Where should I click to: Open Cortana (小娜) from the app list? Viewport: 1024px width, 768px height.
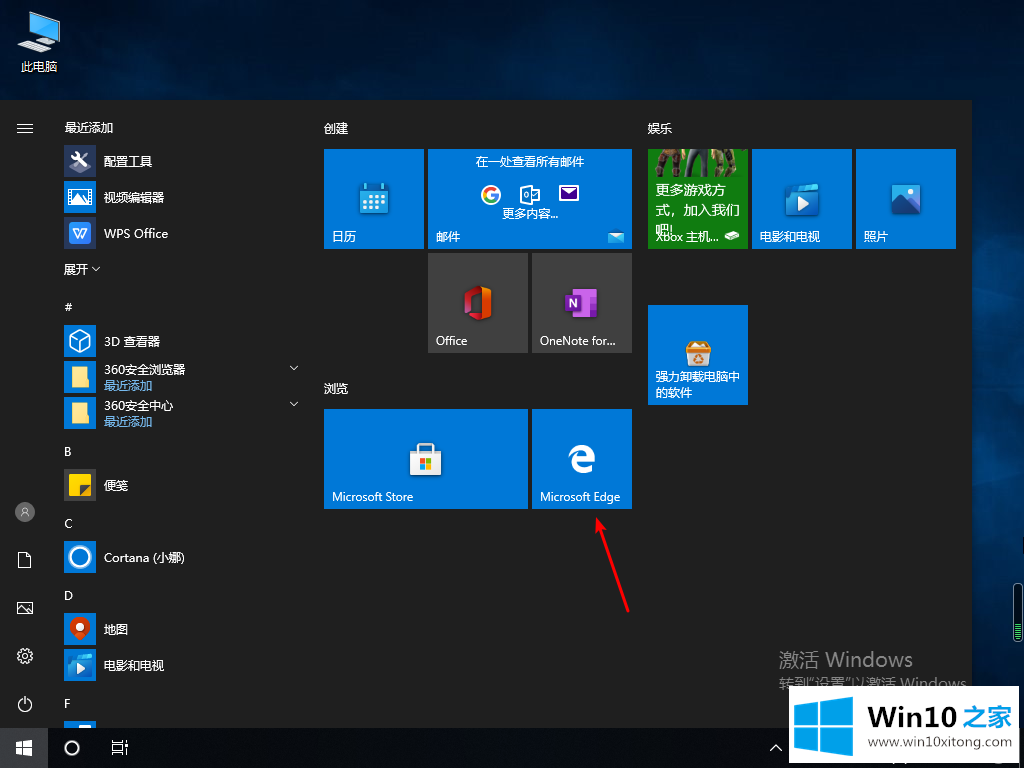point(183,557)
